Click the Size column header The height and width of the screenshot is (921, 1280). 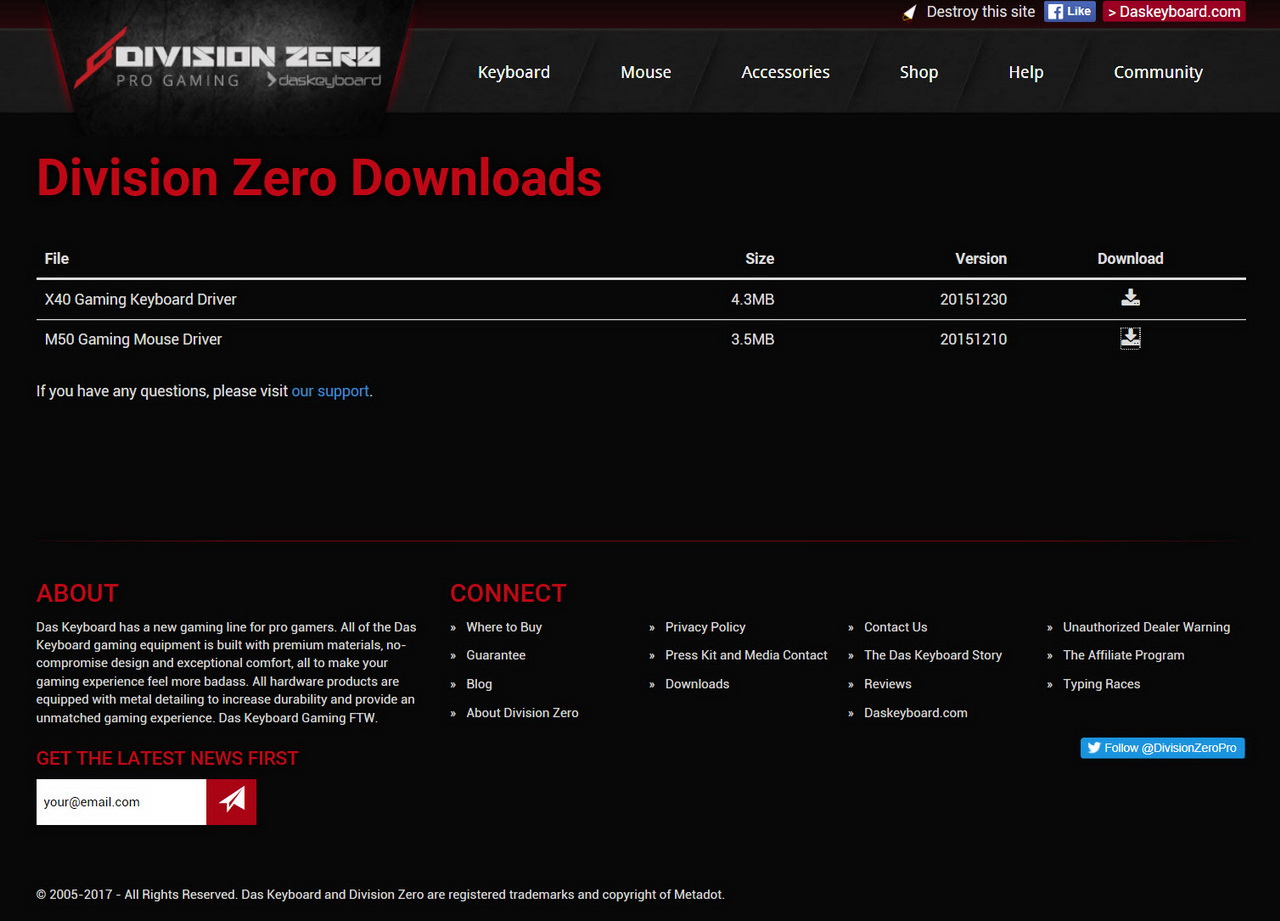[760, 258]
